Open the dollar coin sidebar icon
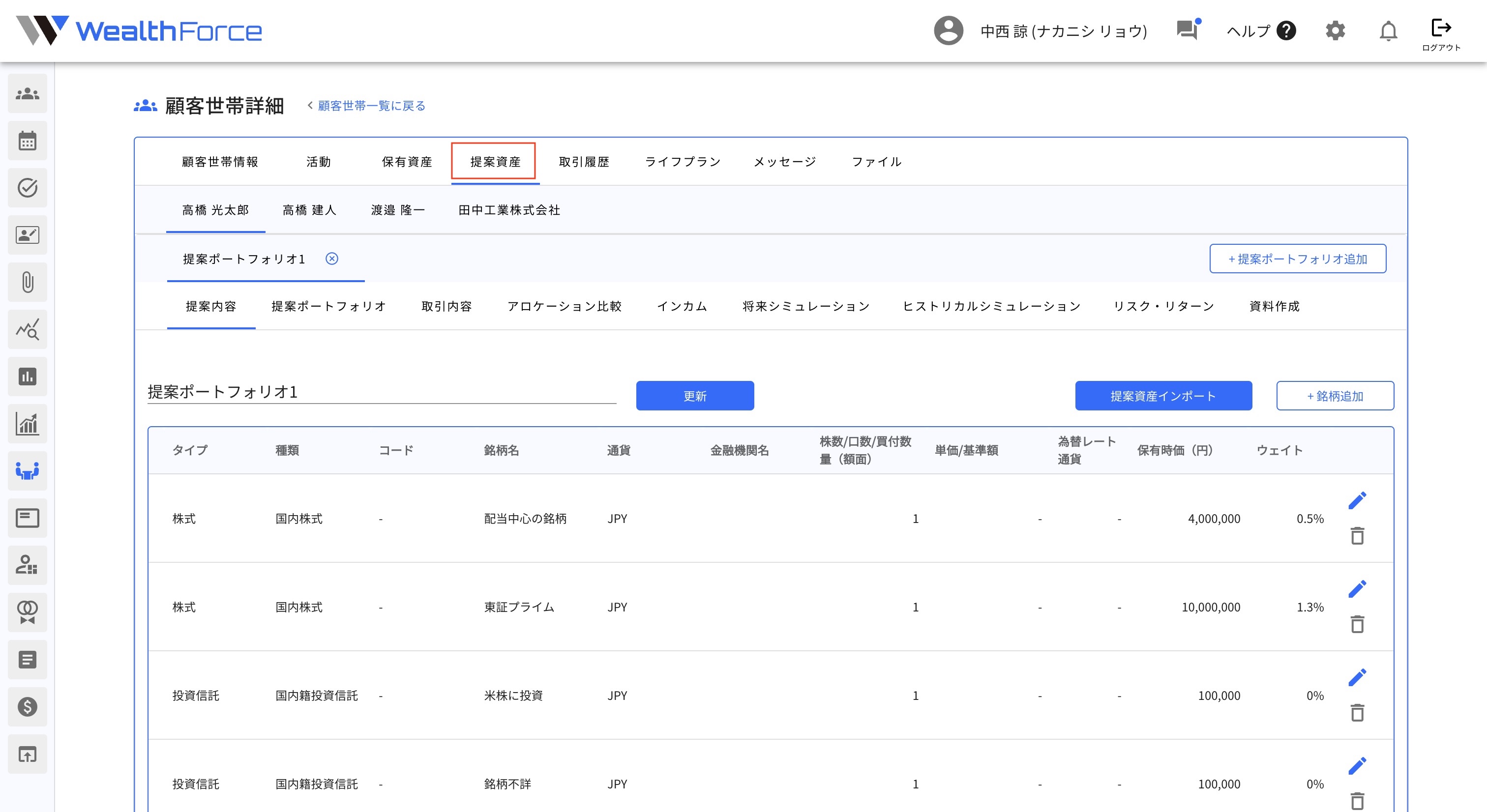 click(27, 706)
